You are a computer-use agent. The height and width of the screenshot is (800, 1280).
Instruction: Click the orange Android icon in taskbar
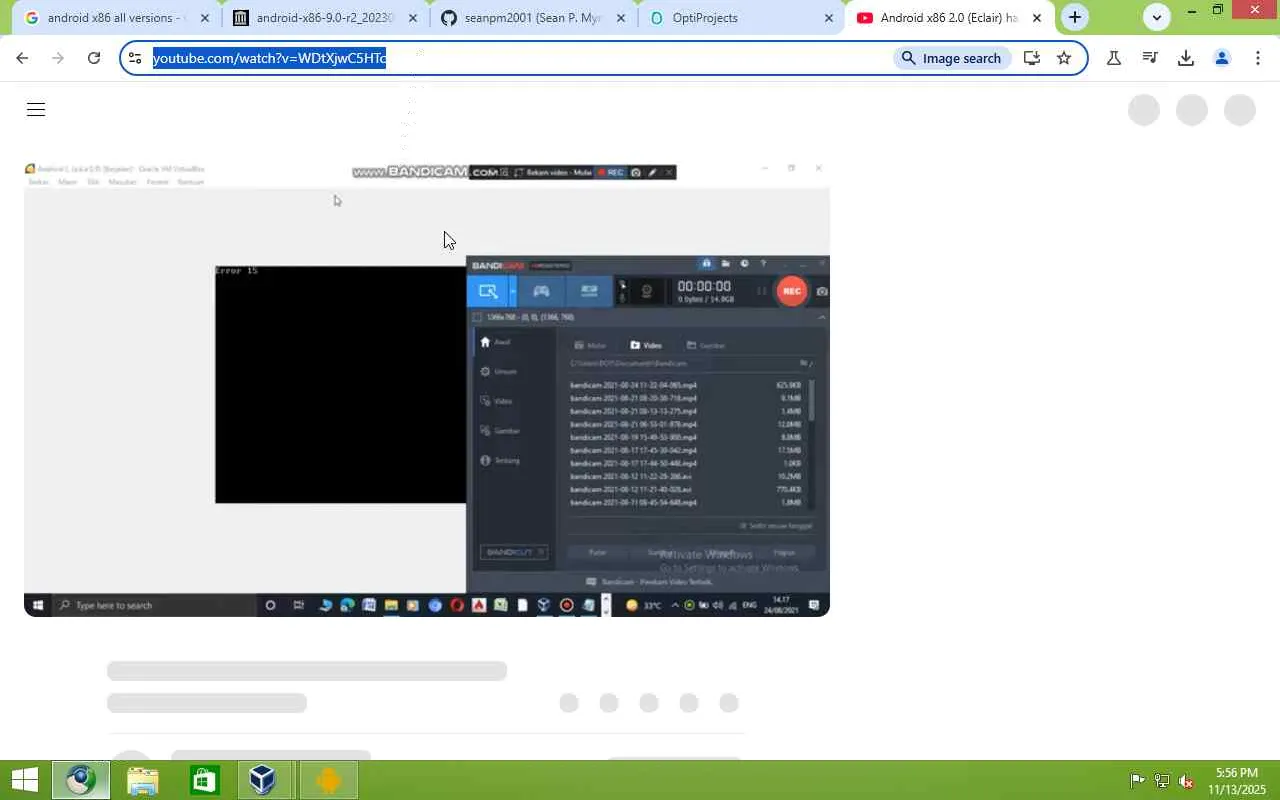pos(327,780)
